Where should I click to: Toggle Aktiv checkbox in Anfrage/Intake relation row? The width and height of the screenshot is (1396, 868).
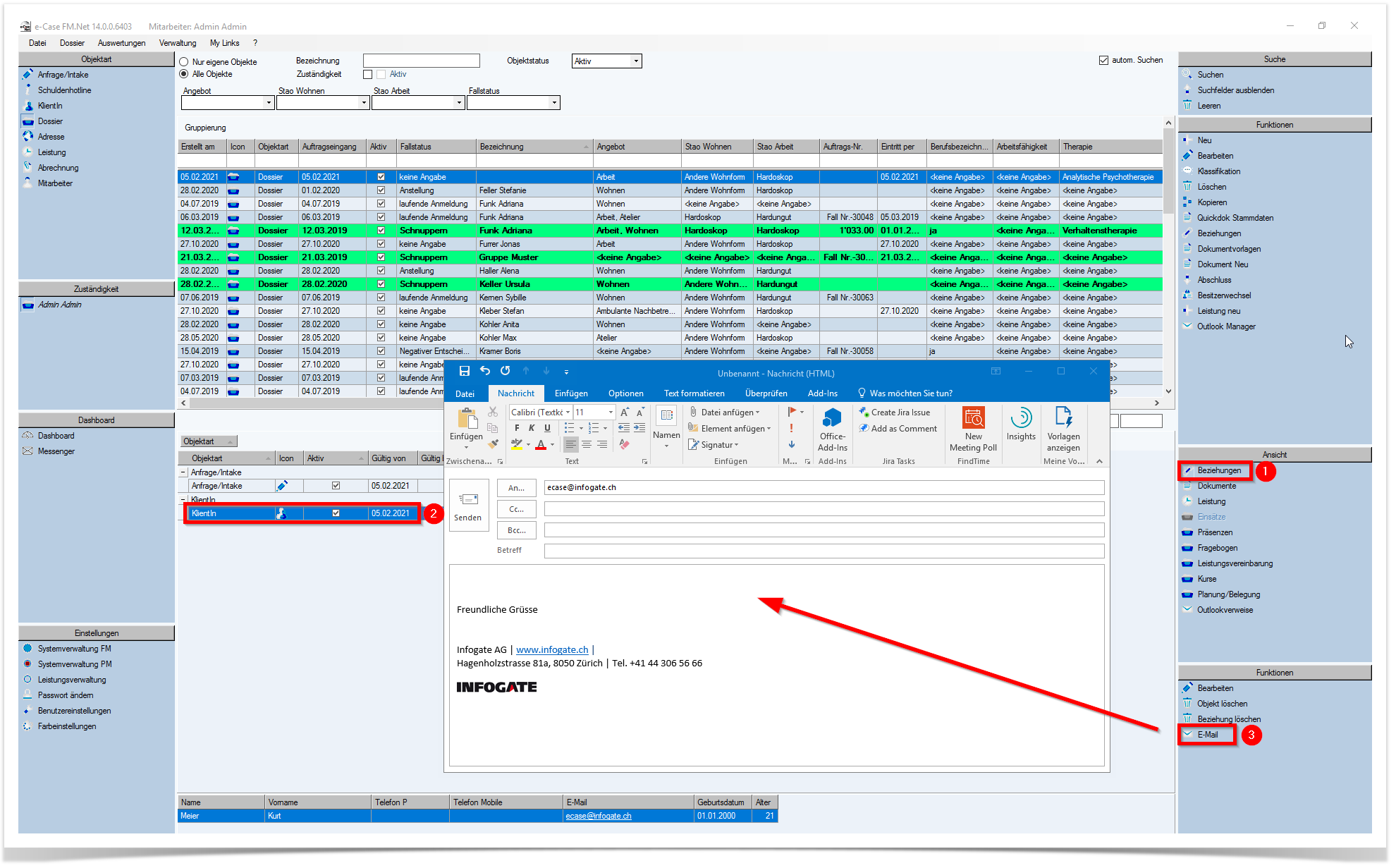point(336,486)
